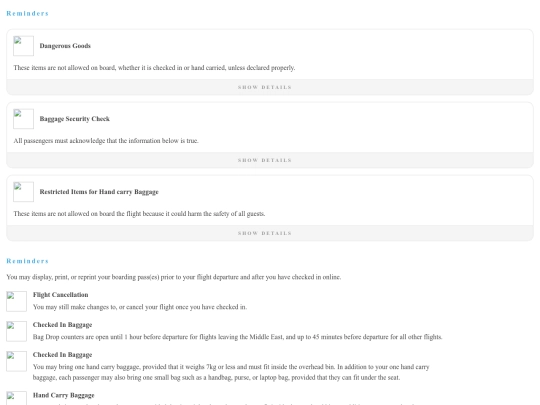Click the Baggage Security Check icon
The width and height of the screenshot is (540, 405).
[x=23, y=119]
